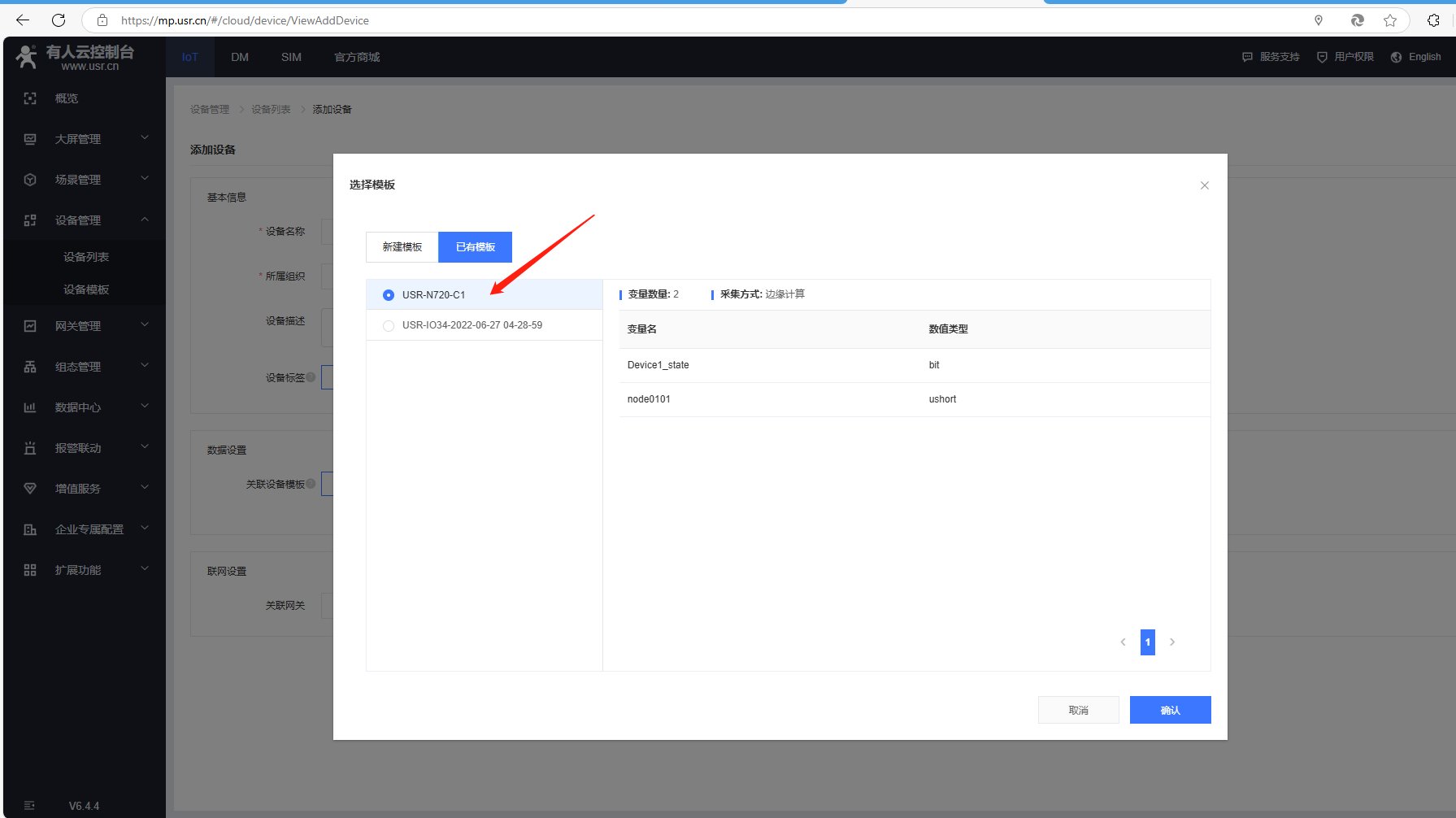
Task: Click the browser back arrow
Action: (23, 20)
